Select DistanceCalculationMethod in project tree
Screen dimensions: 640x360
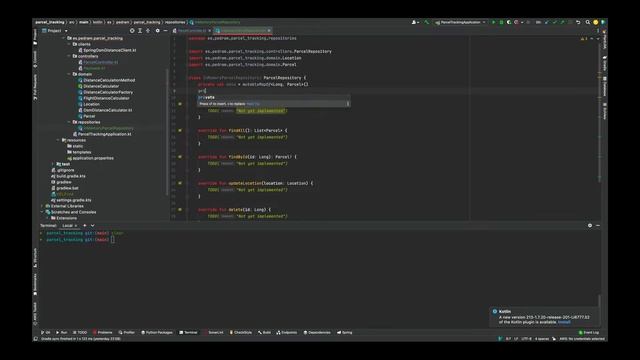[x=106, y=80]
